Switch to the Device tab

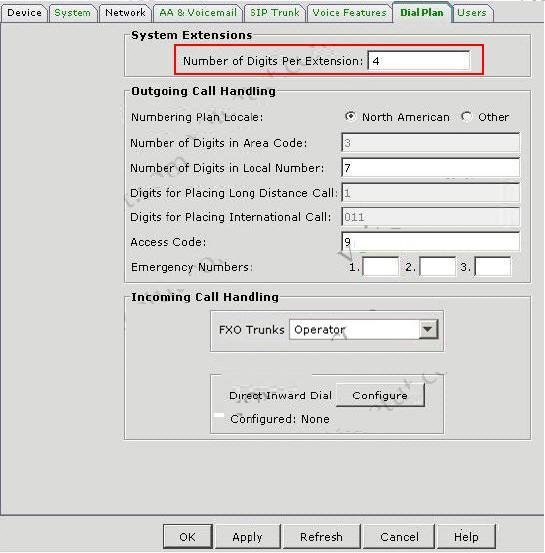[x=24, y=13]
